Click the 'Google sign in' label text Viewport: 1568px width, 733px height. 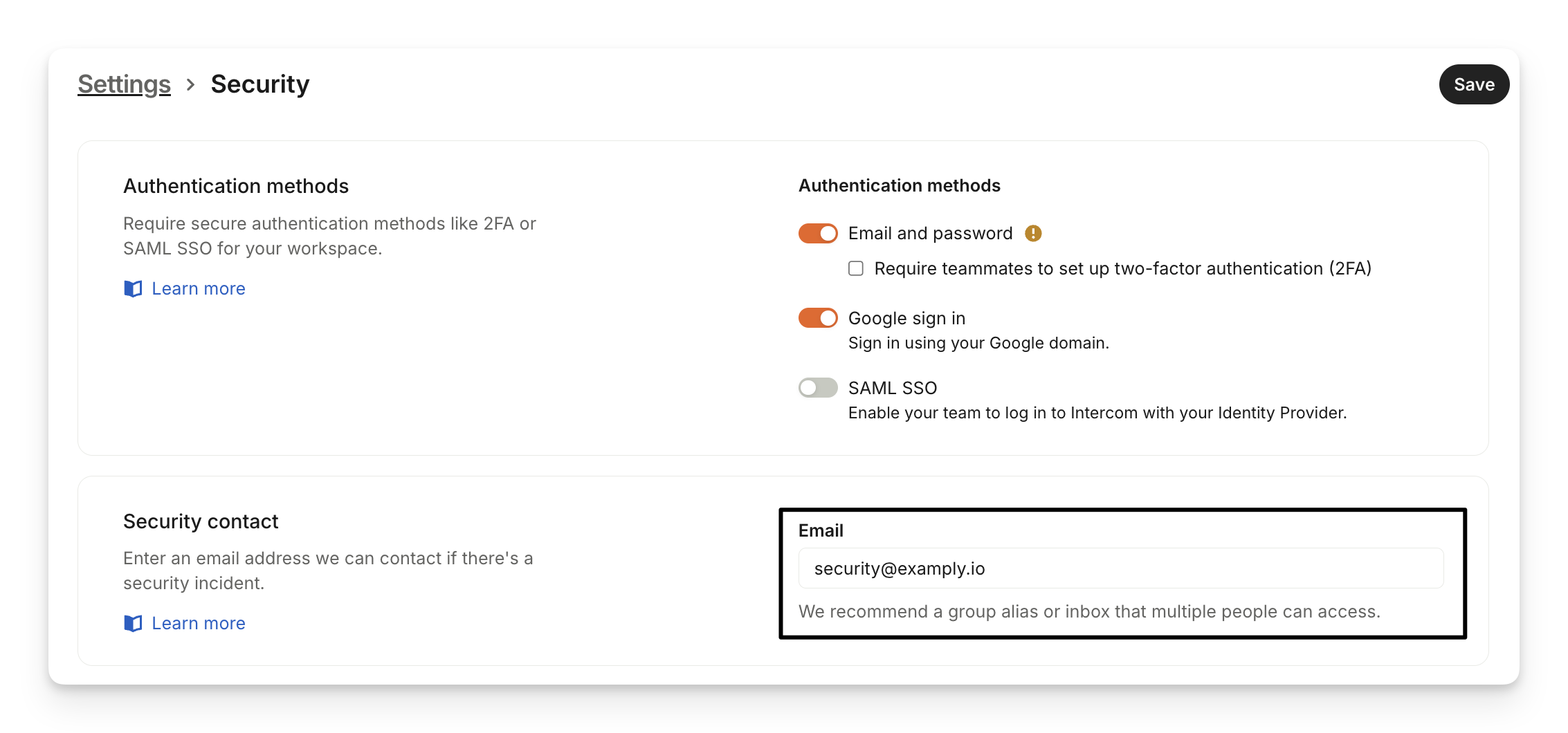(906, 318)
